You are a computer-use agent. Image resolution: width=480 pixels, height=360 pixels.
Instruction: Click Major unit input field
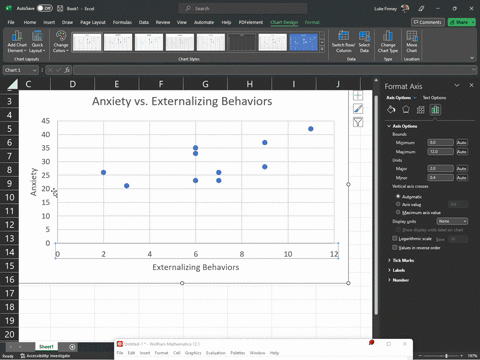440,168
